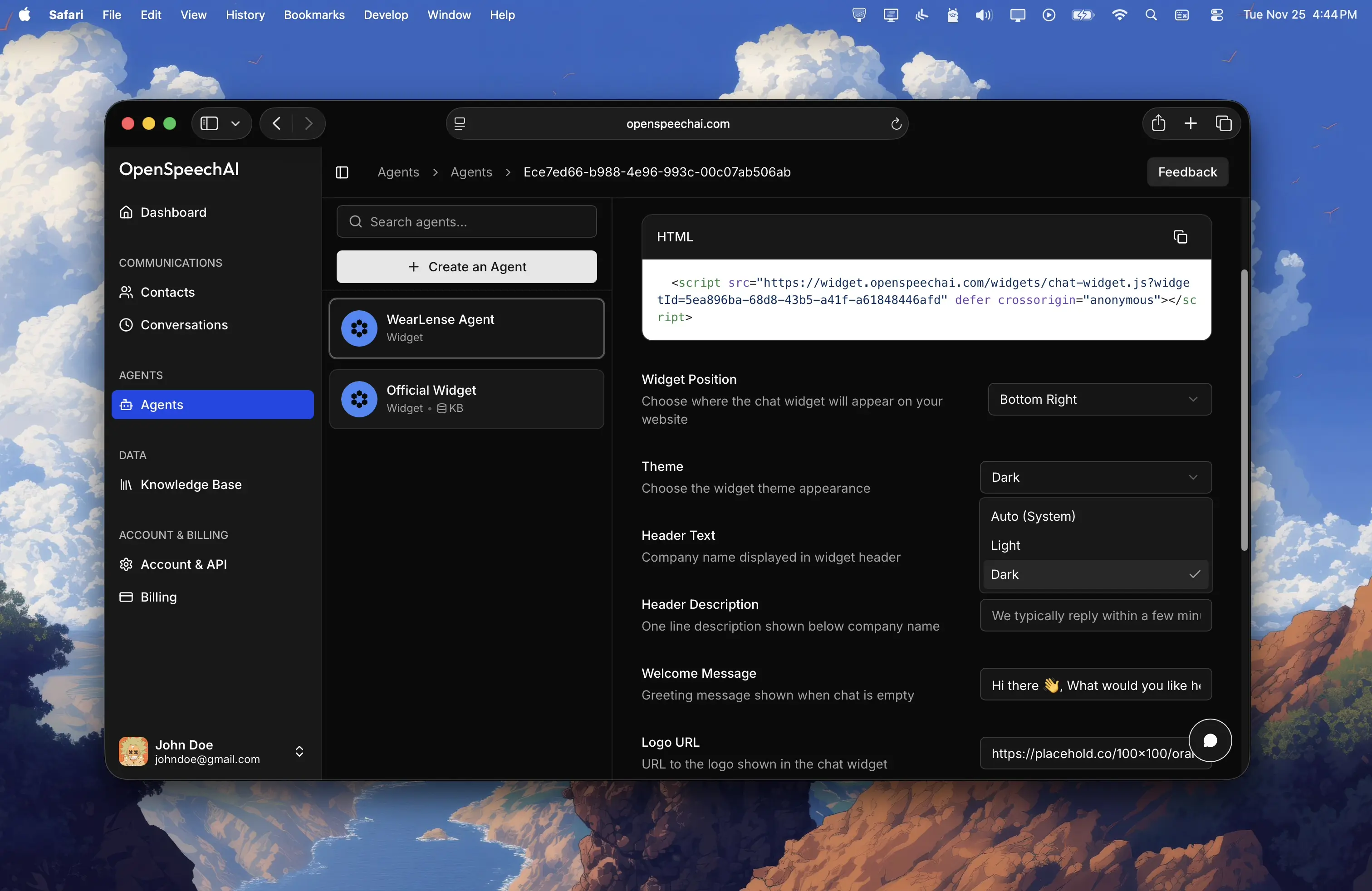Click the settings panel vertical scrollbar
This screenshot has width=1372, height=891.
(x=1244, y=410)
